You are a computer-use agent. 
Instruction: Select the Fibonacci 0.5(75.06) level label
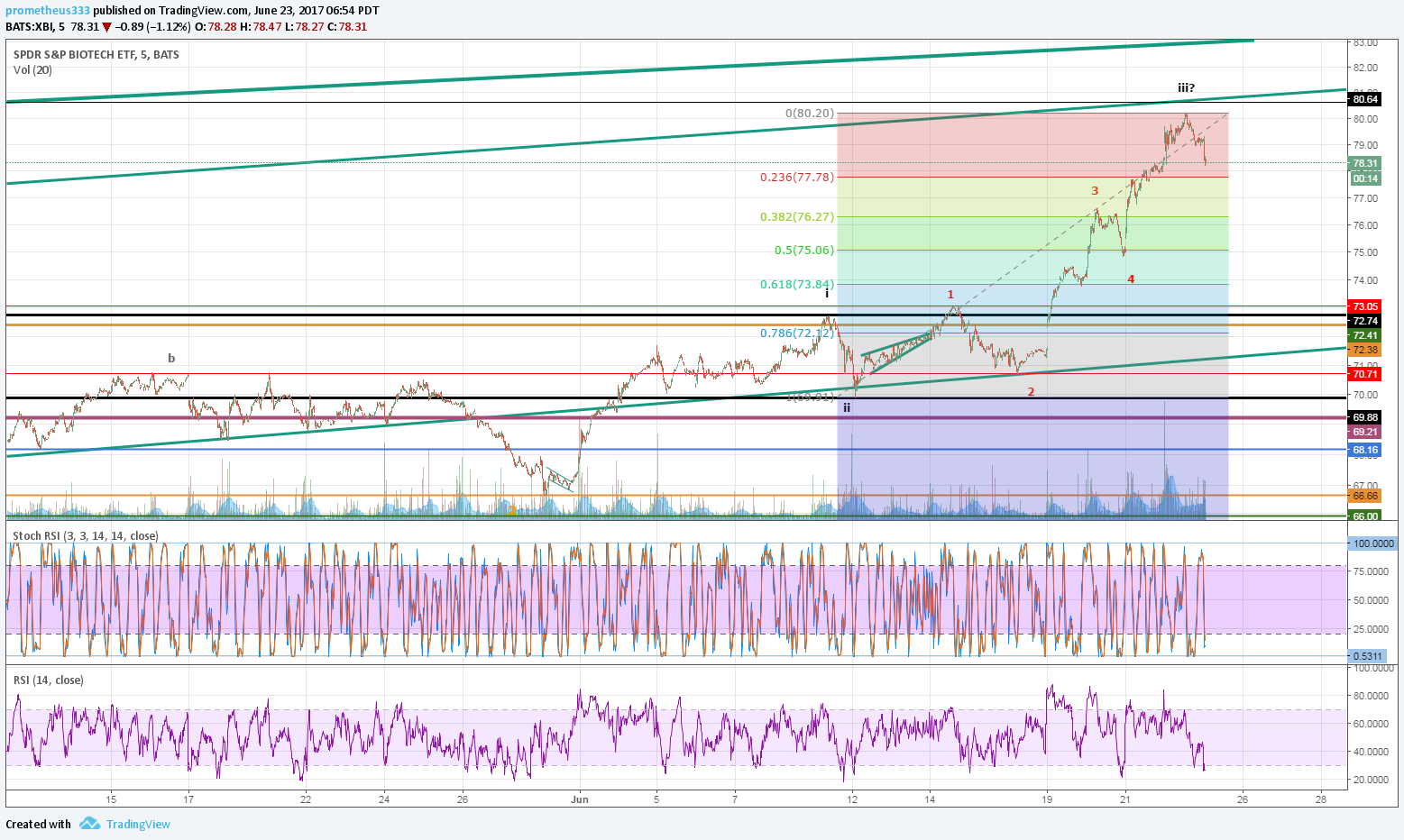tap(804, 251)
